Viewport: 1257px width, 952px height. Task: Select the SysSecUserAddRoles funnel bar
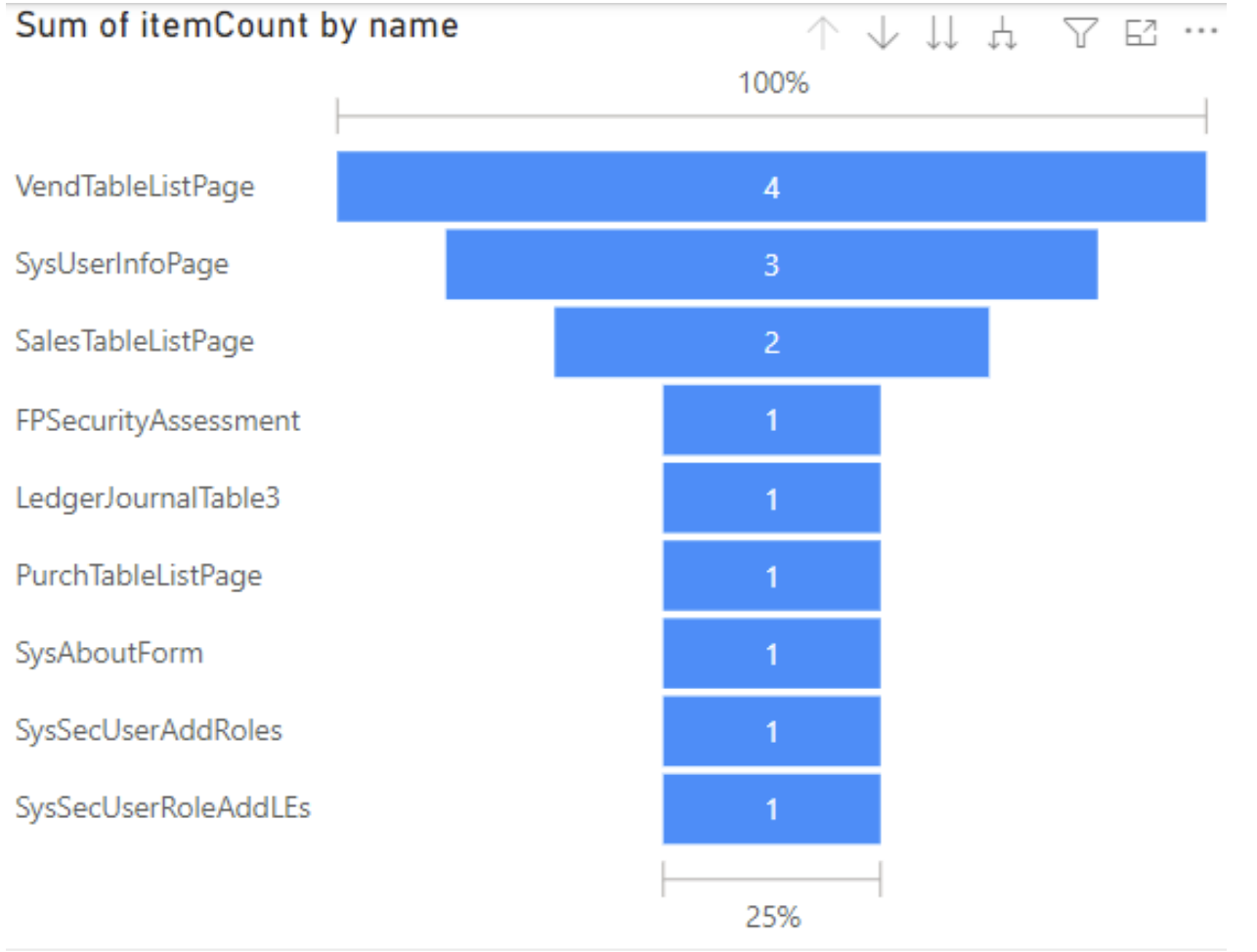(x=771, y=731)
